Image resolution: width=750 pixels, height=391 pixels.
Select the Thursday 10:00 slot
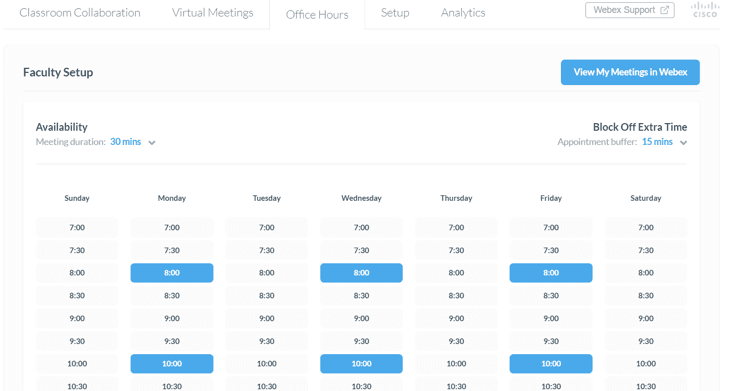[456, 364]
